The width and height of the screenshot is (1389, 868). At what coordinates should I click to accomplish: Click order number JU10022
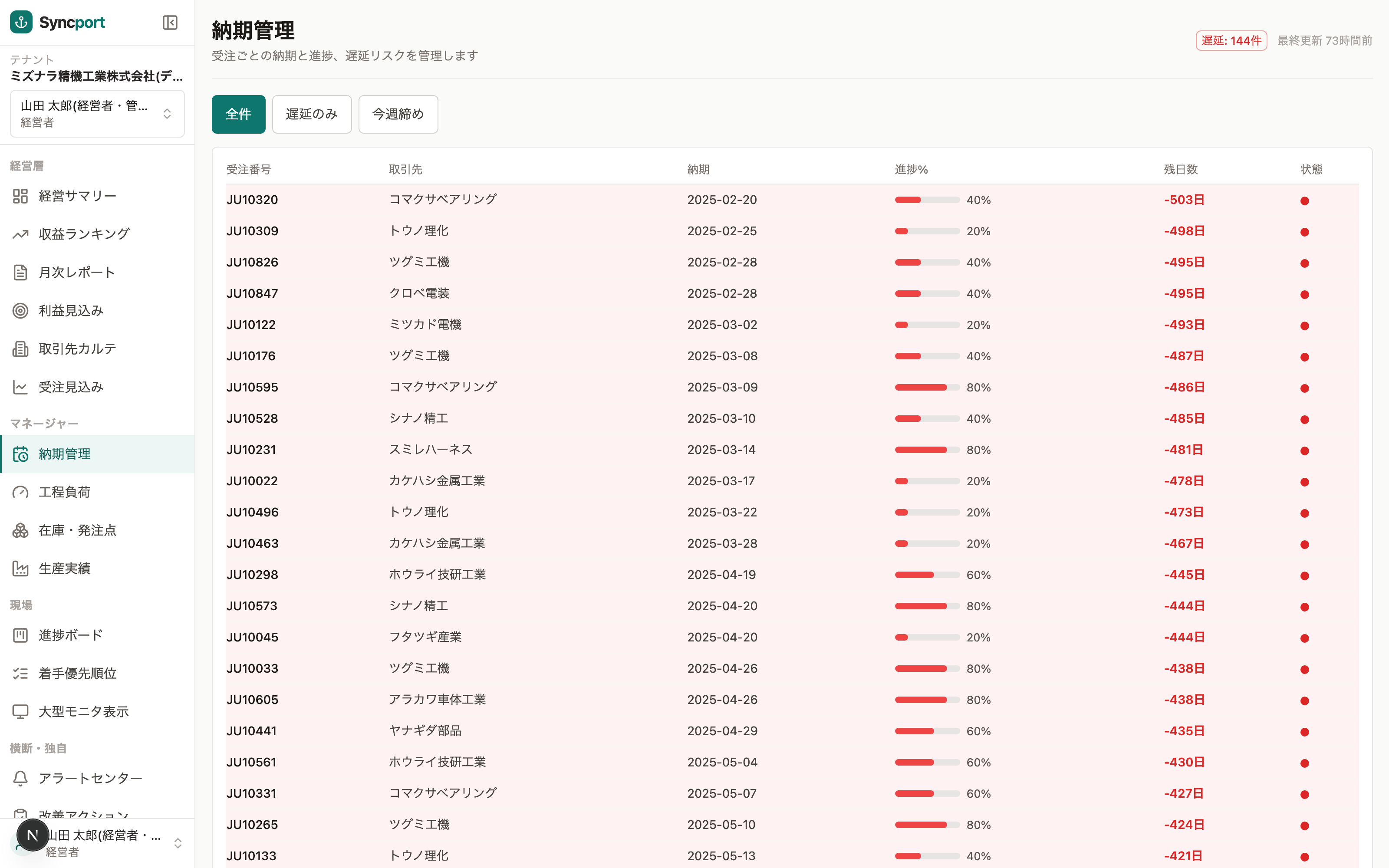tap(252, 481)
